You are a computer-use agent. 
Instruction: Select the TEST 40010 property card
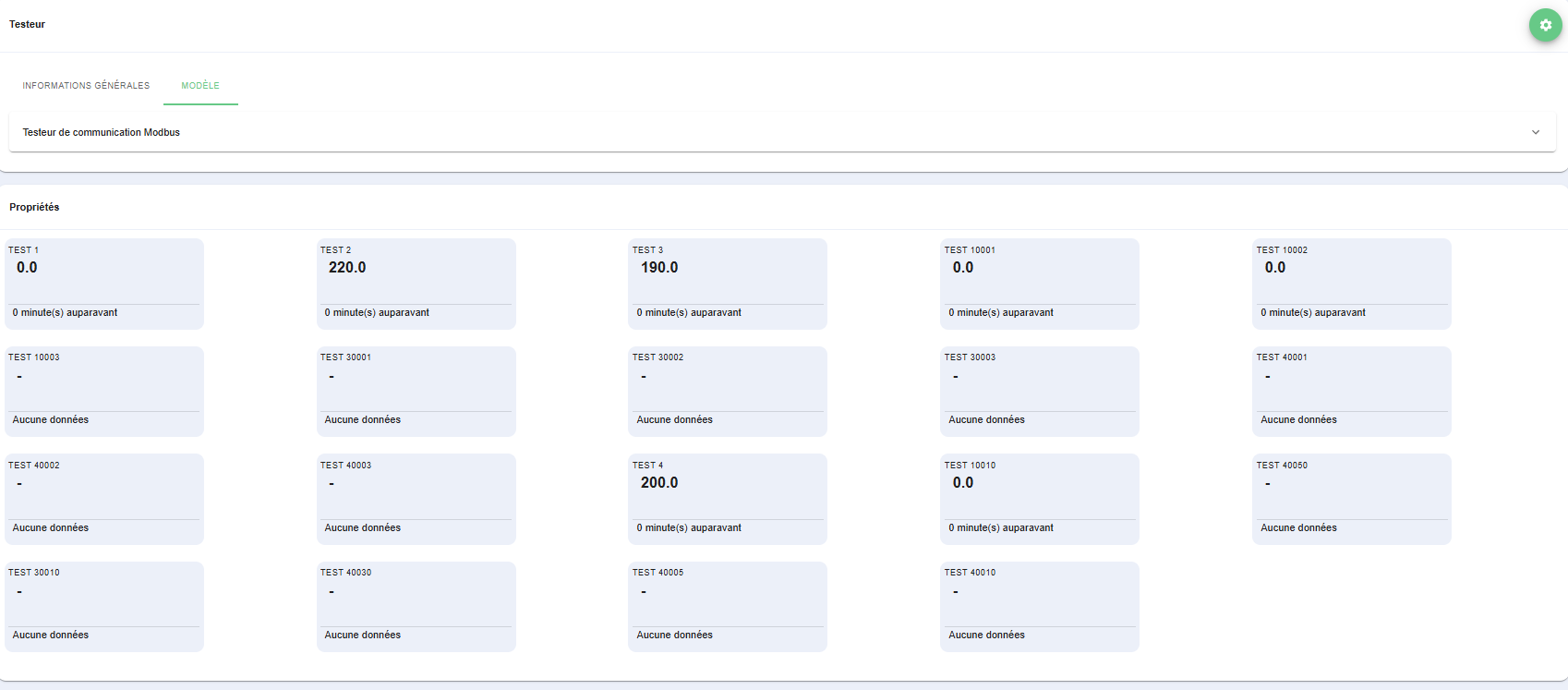1039,606
